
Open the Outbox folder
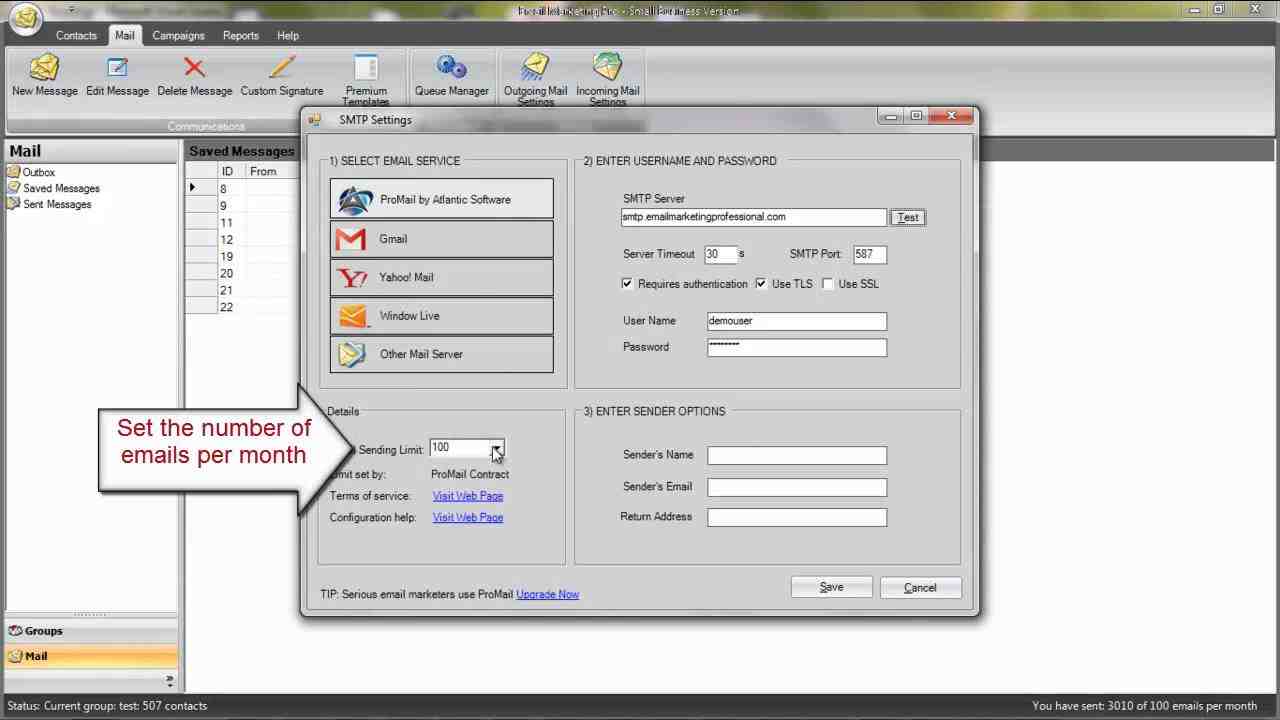tap(31, 172)
